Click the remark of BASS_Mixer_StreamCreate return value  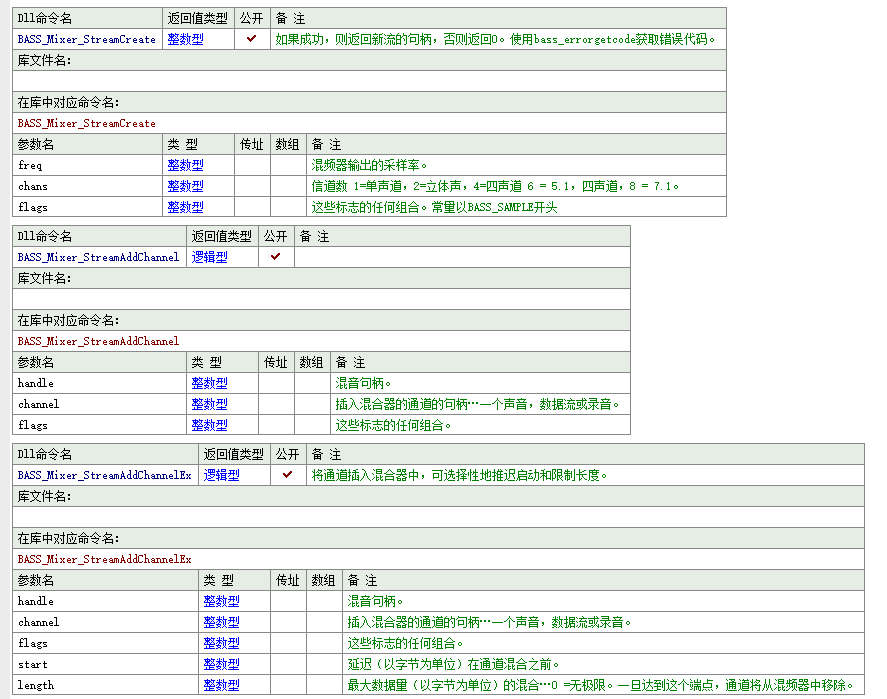(496, 39)
